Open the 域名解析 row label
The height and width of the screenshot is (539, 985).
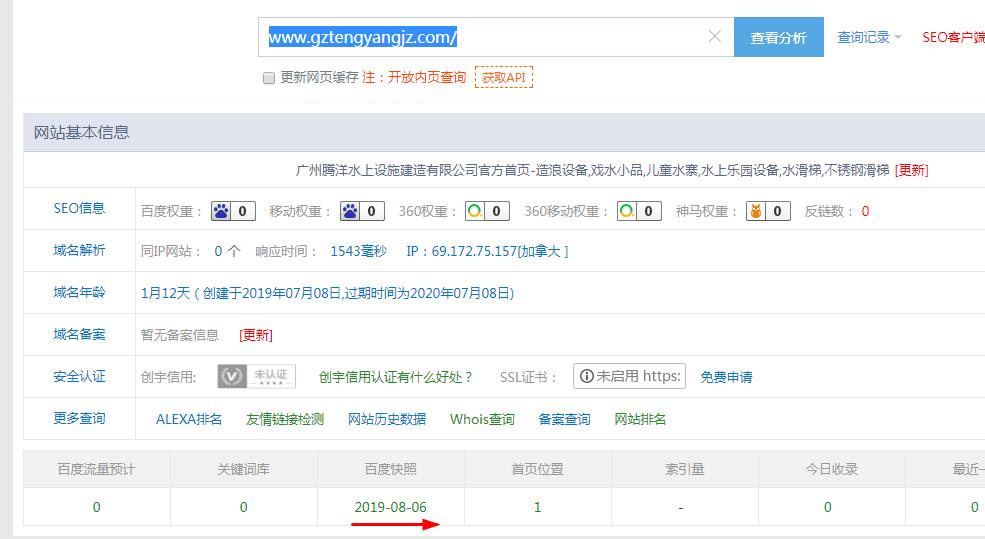point(79,250)
